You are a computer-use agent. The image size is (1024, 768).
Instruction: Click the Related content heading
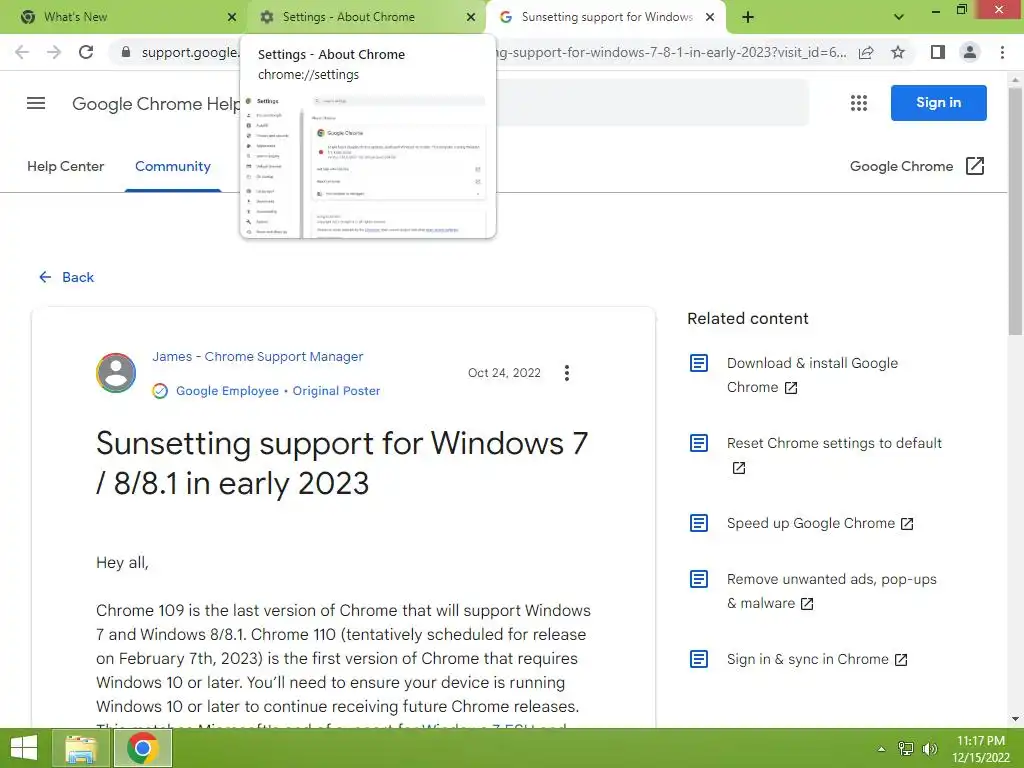748,319
